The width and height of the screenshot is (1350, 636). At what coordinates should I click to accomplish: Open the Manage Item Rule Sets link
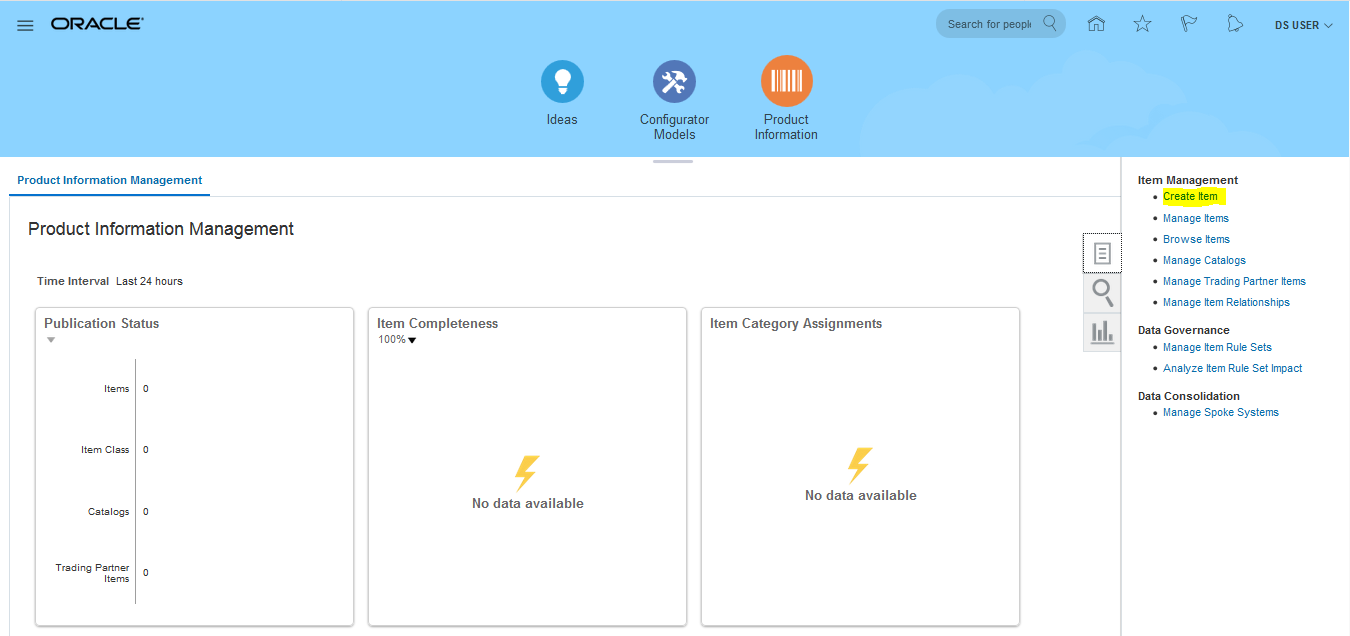[1217, 347]
